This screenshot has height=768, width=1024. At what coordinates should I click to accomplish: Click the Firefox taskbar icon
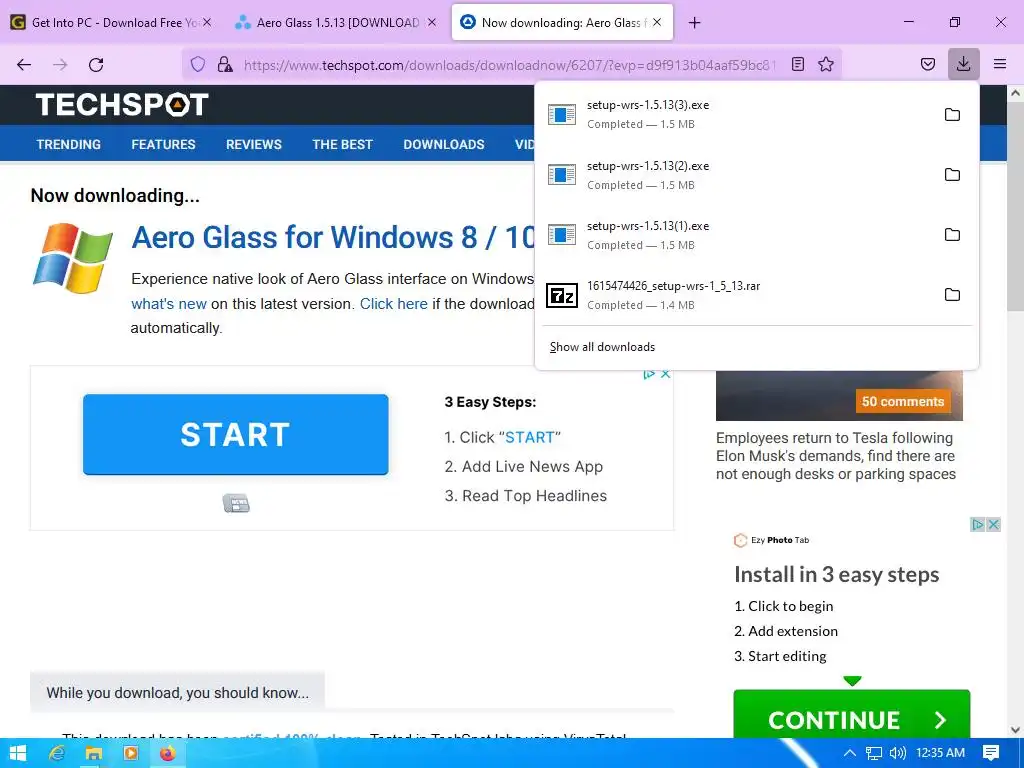click(168, 753)
